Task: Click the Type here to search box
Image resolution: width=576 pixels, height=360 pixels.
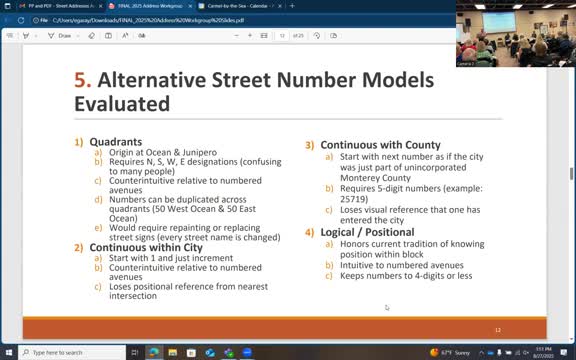Action: [72, 353]
